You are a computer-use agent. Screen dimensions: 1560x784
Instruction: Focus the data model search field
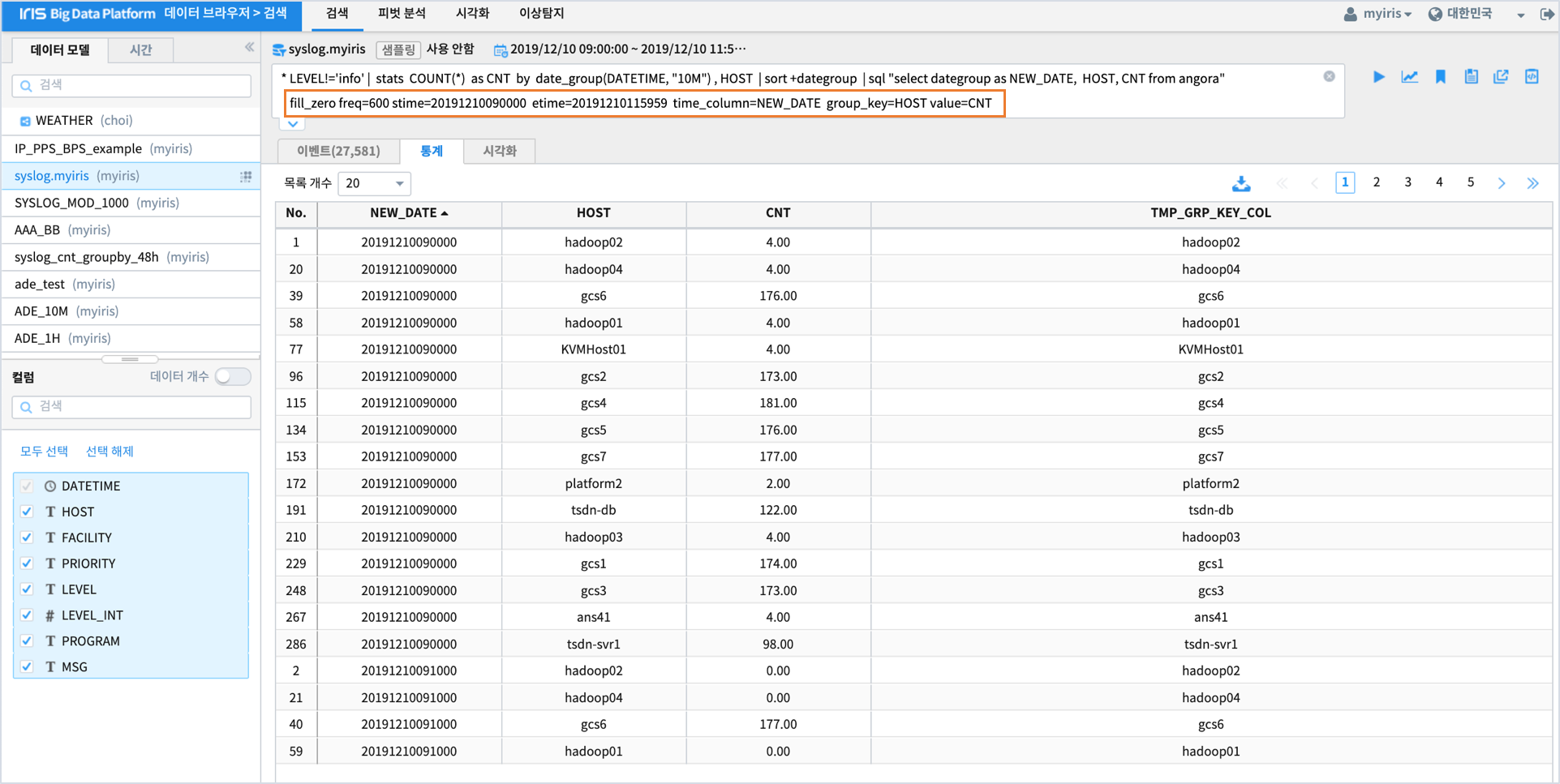[x=131, y=85]
